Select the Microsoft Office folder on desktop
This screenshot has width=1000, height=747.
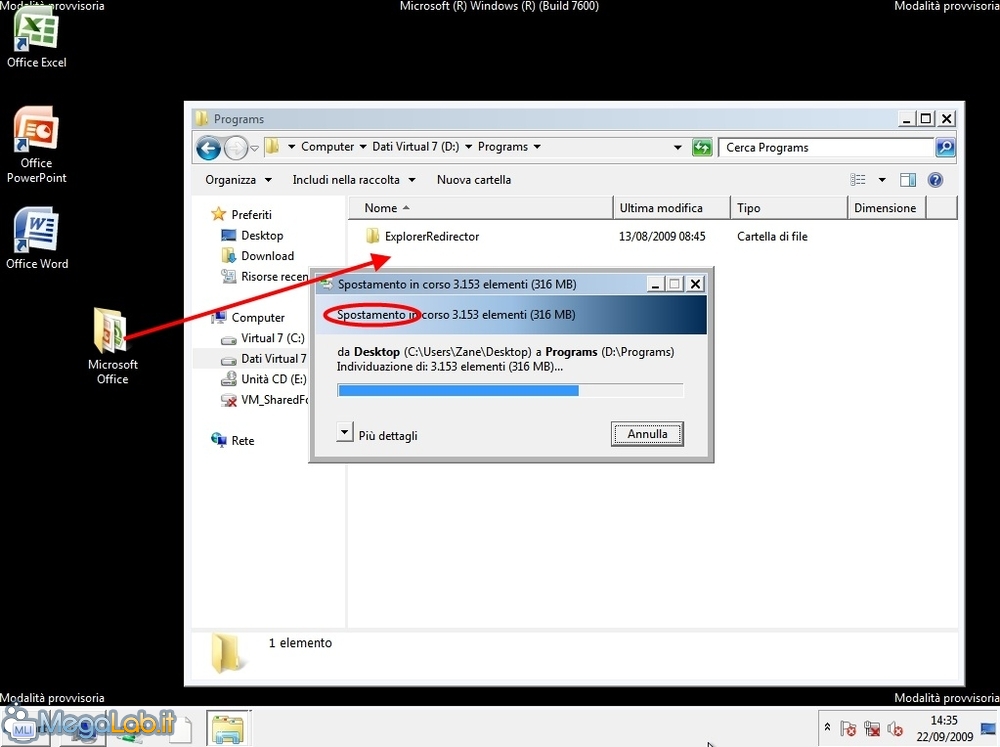click(x=112, y=346)
